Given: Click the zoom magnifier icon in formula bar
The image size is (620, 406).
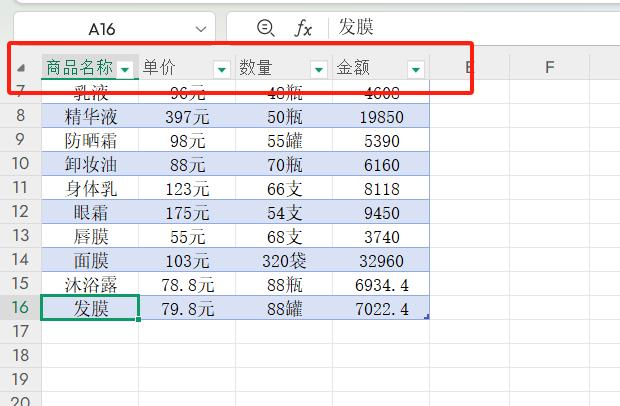Looking at the screenshot, I should coord(265,28).
